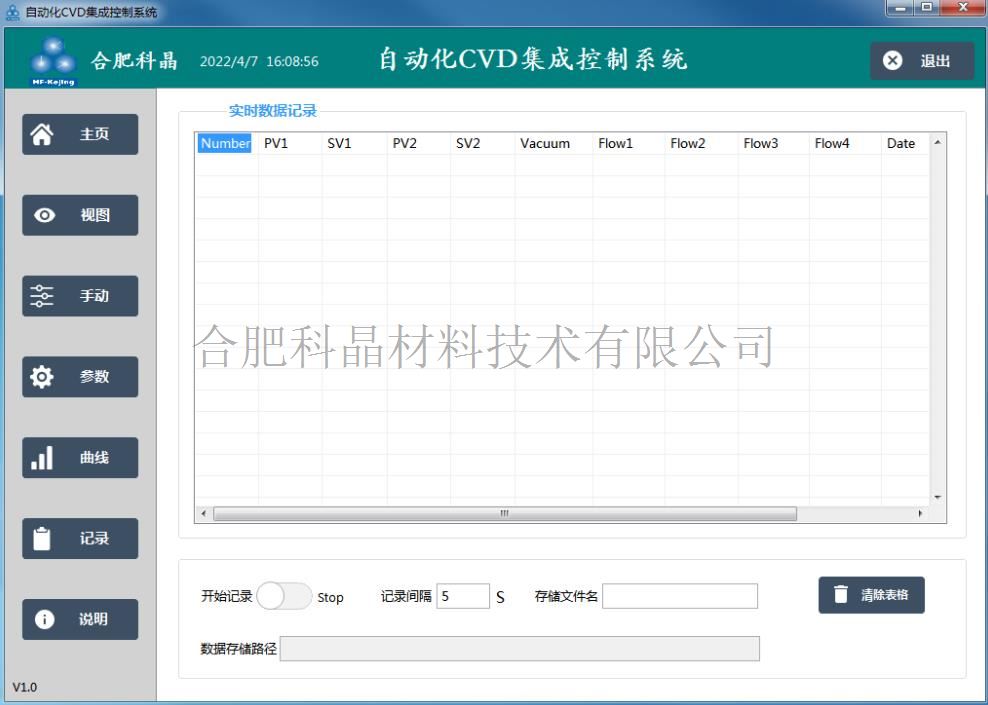The image size is (988, 705).
Task: Click the 说明 info icon
Action: pos(44,619)
